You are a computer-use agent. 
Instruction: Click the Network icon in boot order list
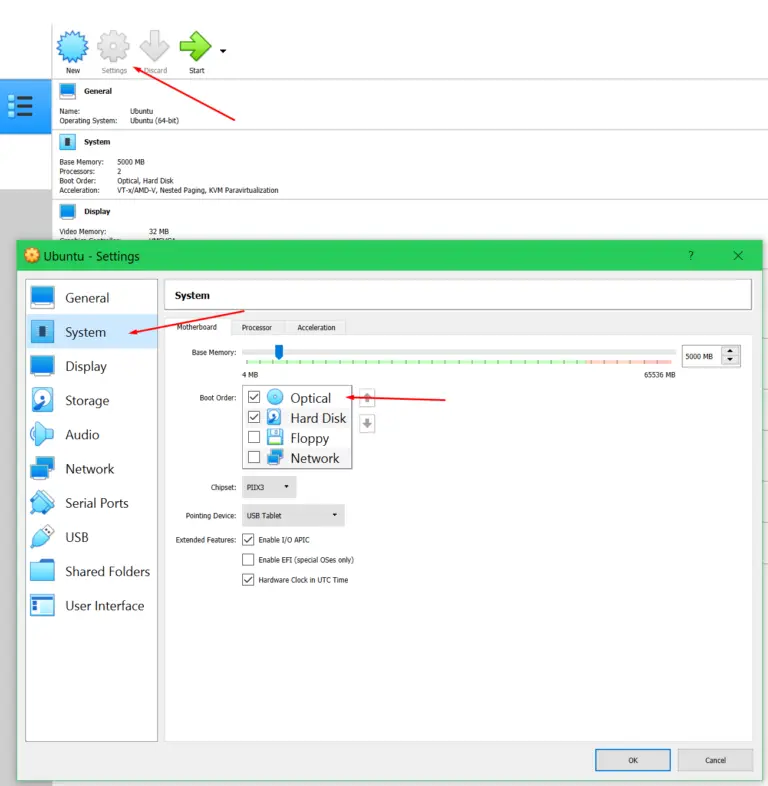275,457
